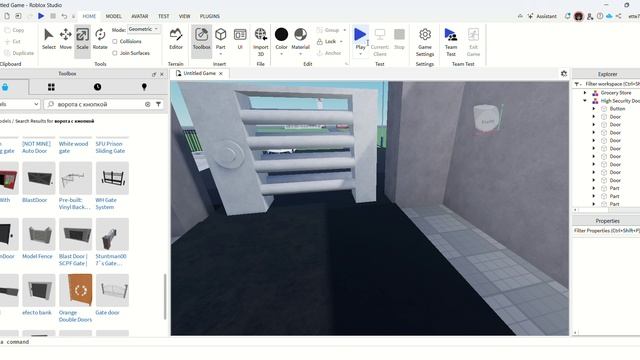The image size is (640, 360).
Task: Collapse the High Security Door model
Action: [585, 100]
